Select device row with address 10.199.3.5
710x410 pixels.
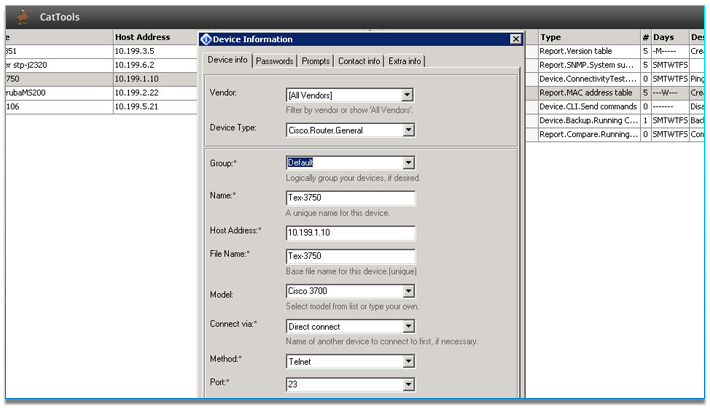[101, 51]
